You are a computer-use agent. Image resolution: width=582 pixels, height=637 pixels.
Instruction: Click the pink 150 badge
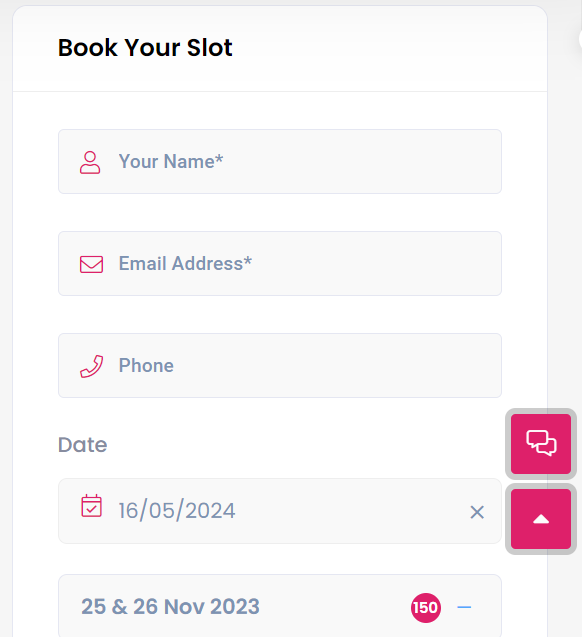pos(426,608)
